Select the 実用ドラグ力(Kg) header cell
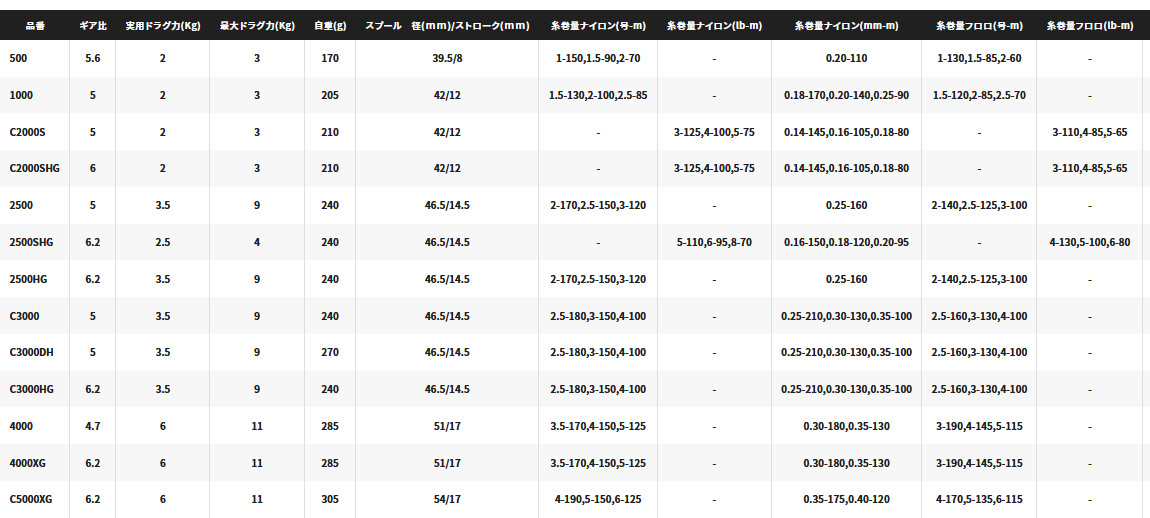 coord(162,24)
